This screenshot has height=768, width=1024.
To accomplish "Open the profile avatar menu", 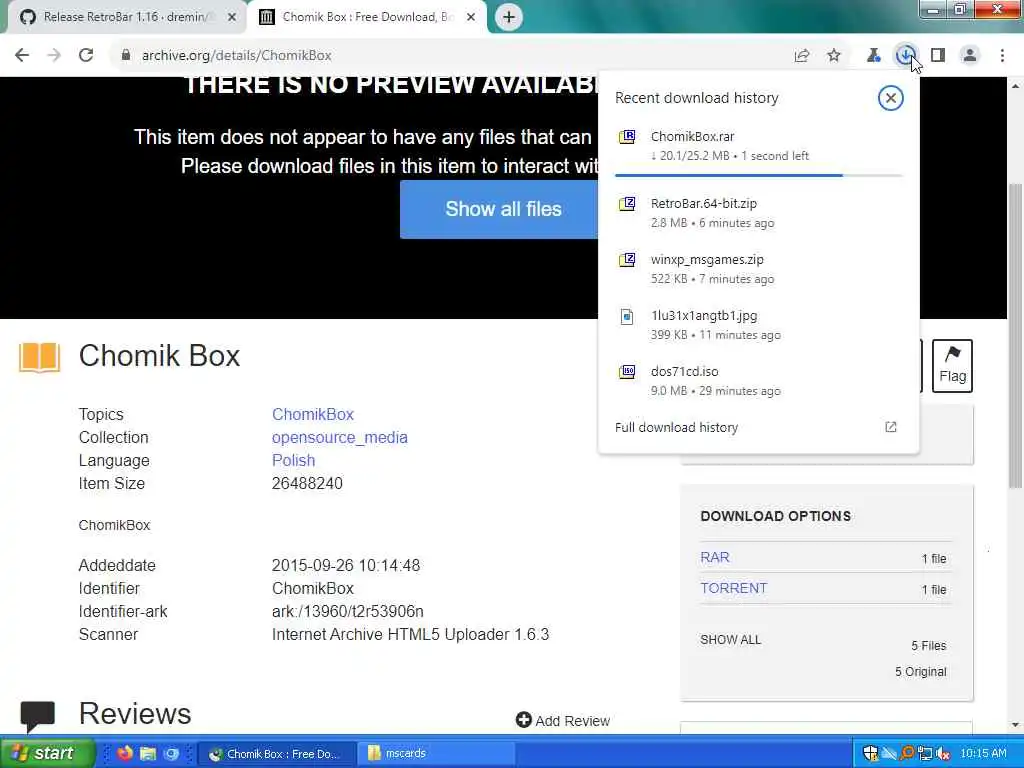I will 970,56.
